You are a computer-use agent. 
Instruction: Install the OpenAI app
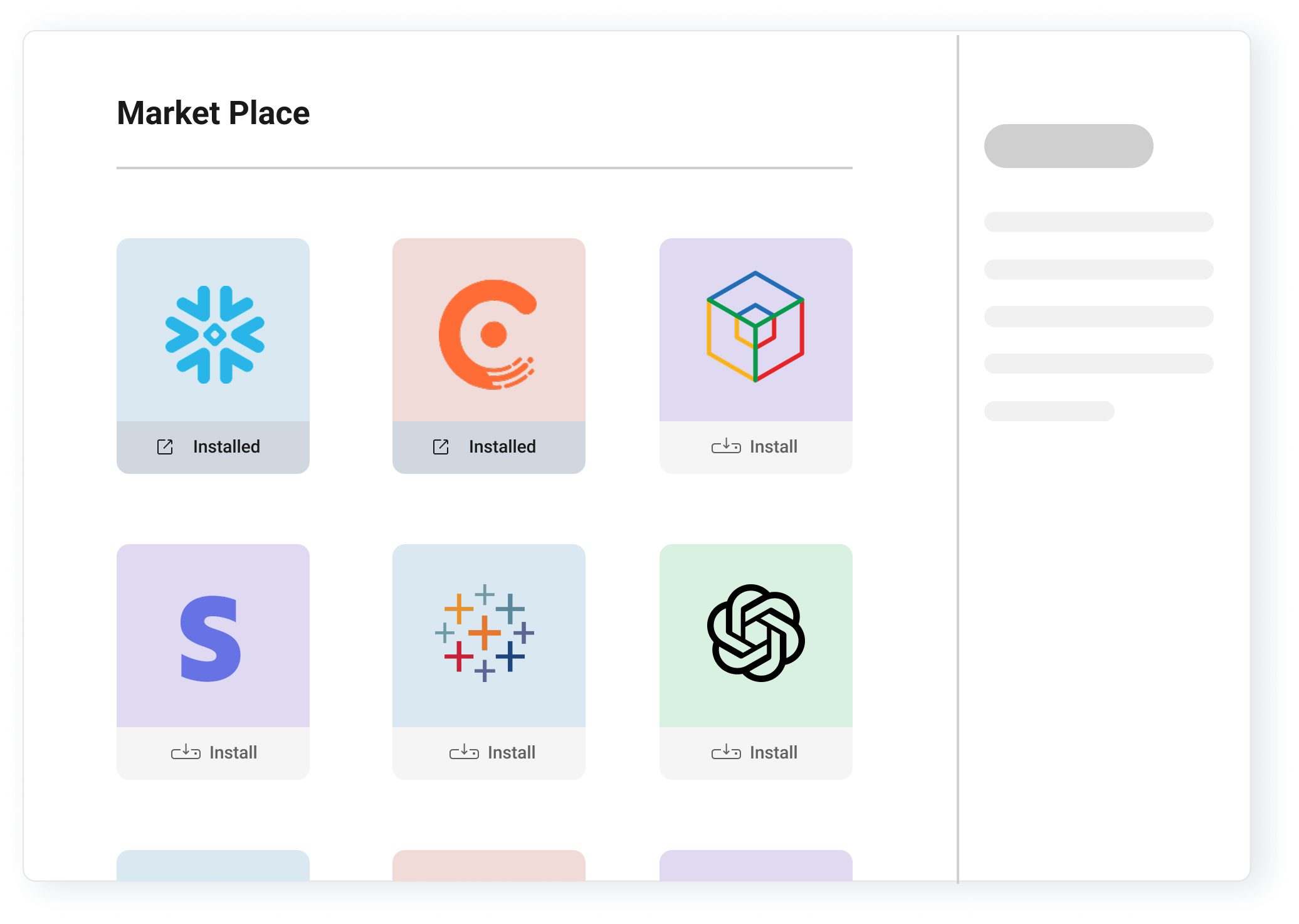tap(756, 753)
